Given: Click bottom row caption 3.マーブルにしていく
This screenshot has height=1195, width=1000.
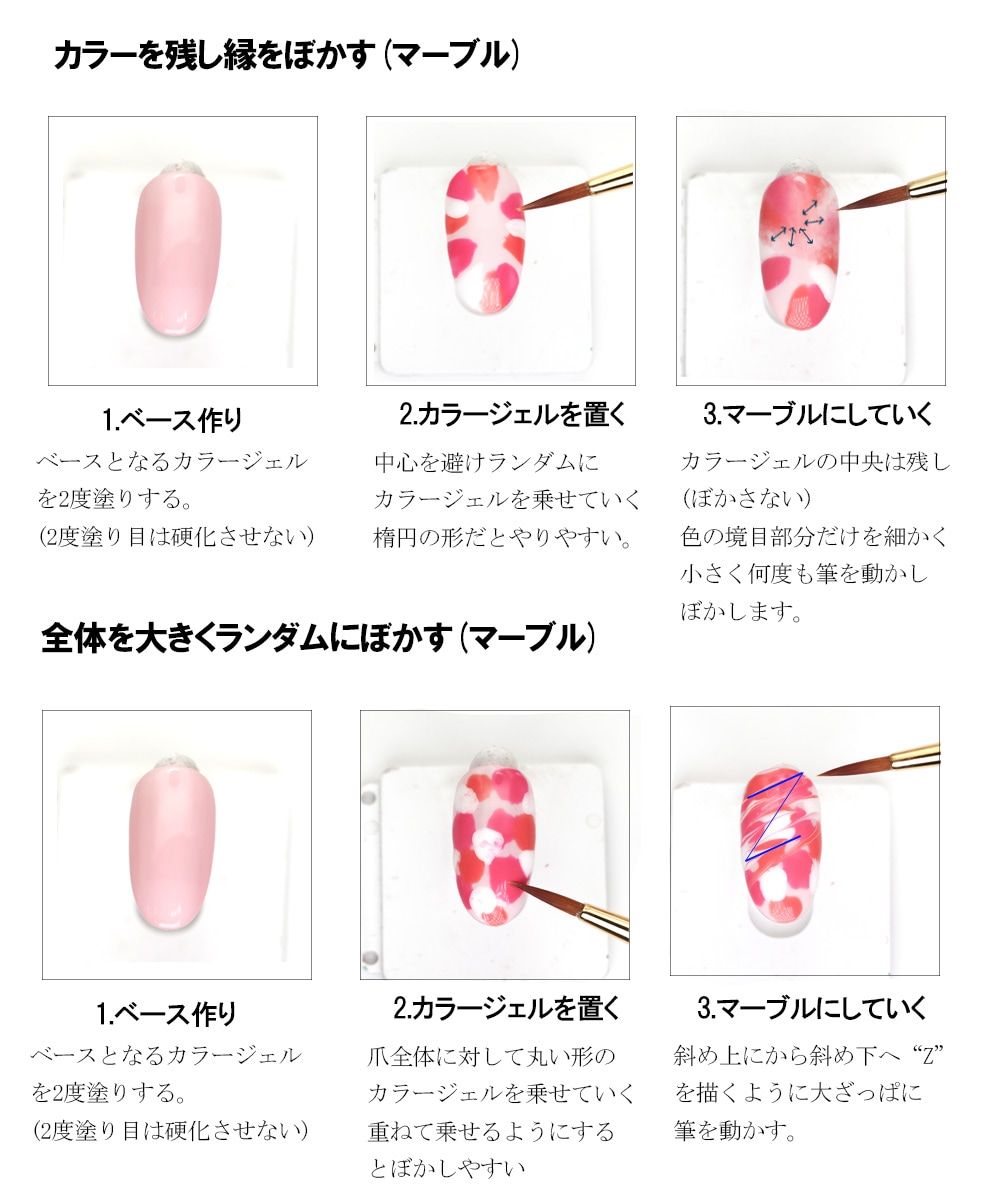Looking at the screenshot, I should [x=812, y=1008].
